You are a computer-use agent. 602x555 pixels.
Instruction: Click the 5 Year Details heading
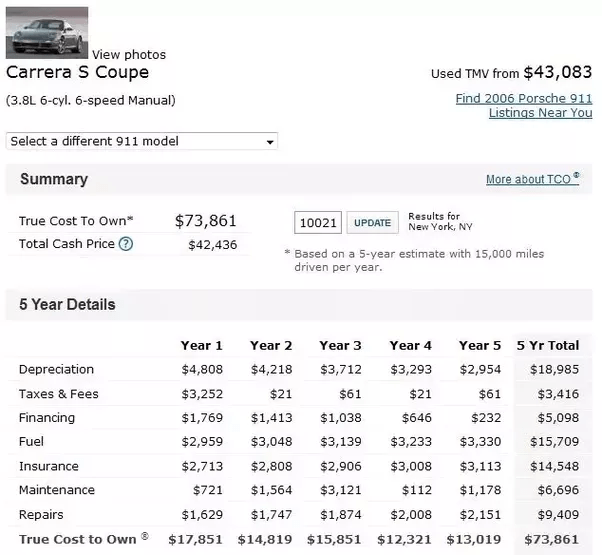click(x=67, y=304)
